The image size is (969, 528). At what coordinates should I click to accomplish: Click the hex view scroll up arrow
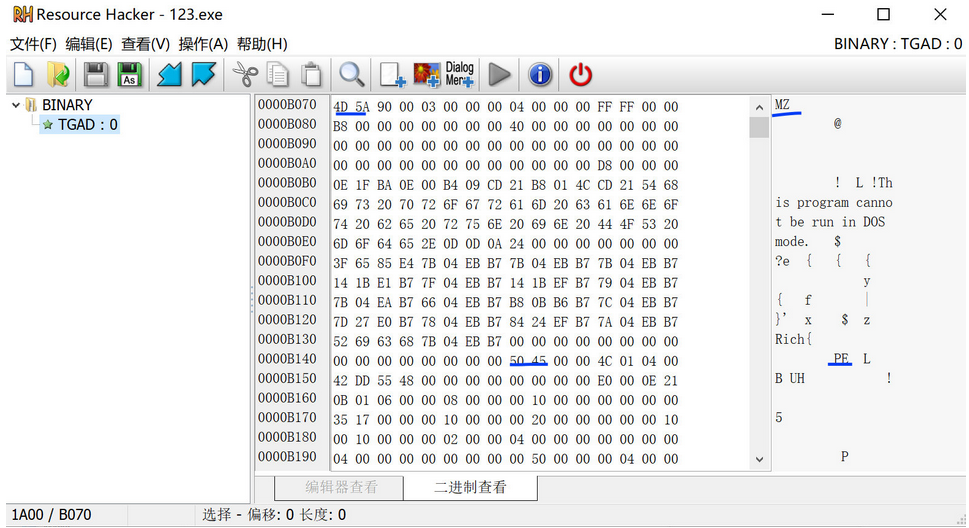[x=760, y=108]
